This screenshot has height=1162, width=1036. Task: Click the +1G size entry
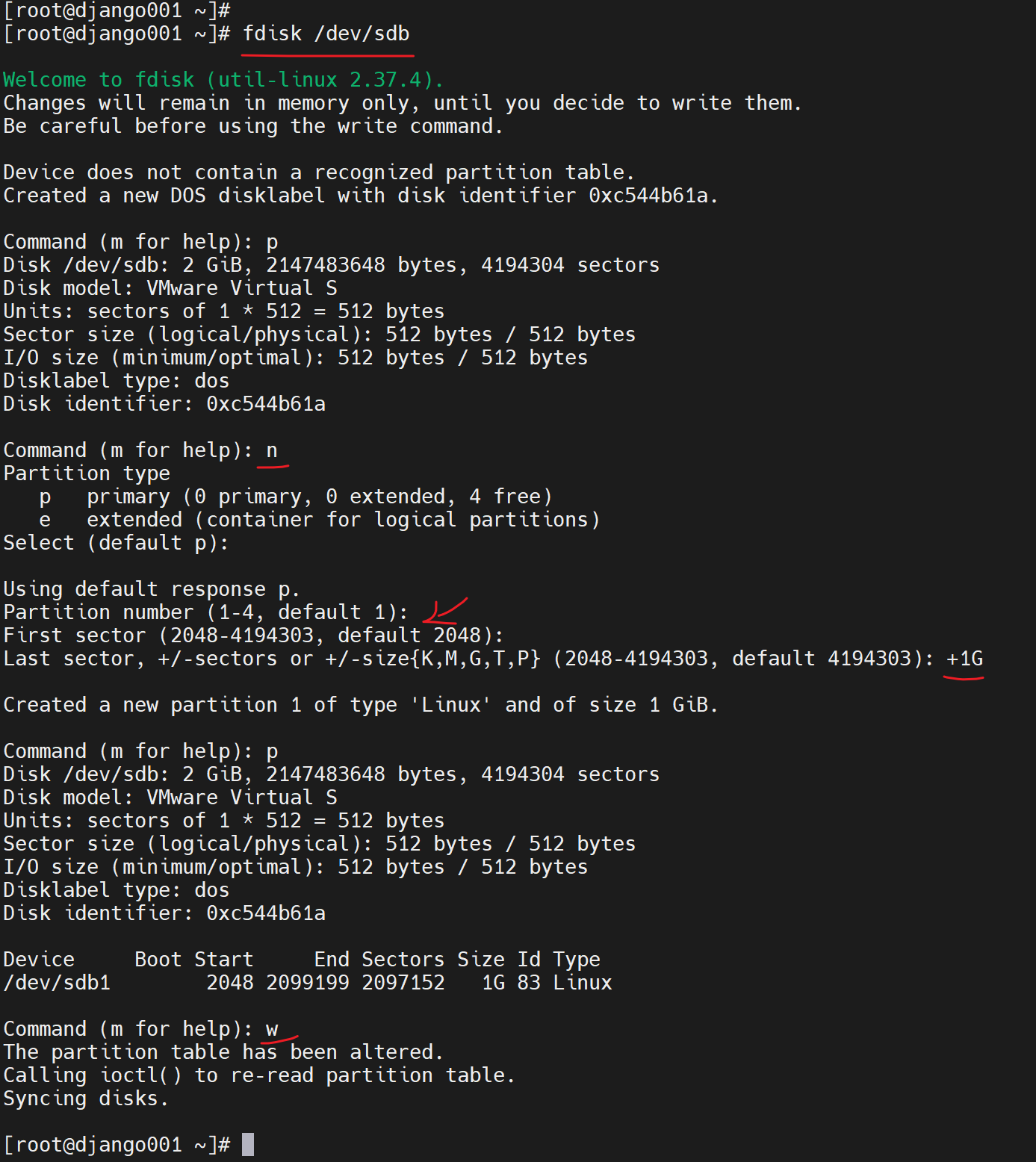(964, 659)
